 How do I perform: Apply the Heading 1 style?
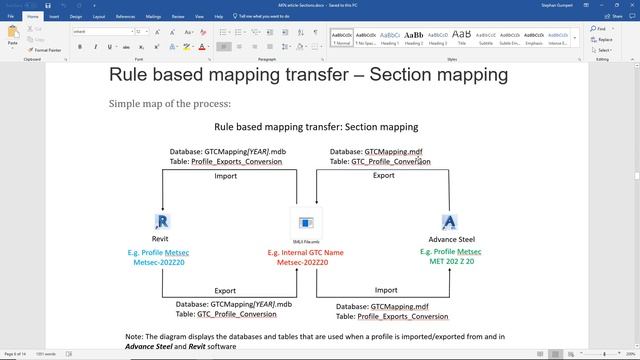(390, 38)
